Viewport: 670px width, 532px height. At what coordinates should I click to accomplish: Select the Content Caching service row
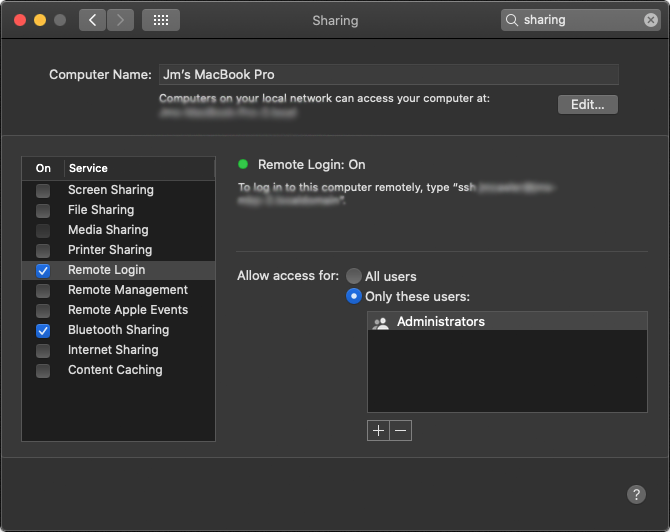[x=118, y=370]
